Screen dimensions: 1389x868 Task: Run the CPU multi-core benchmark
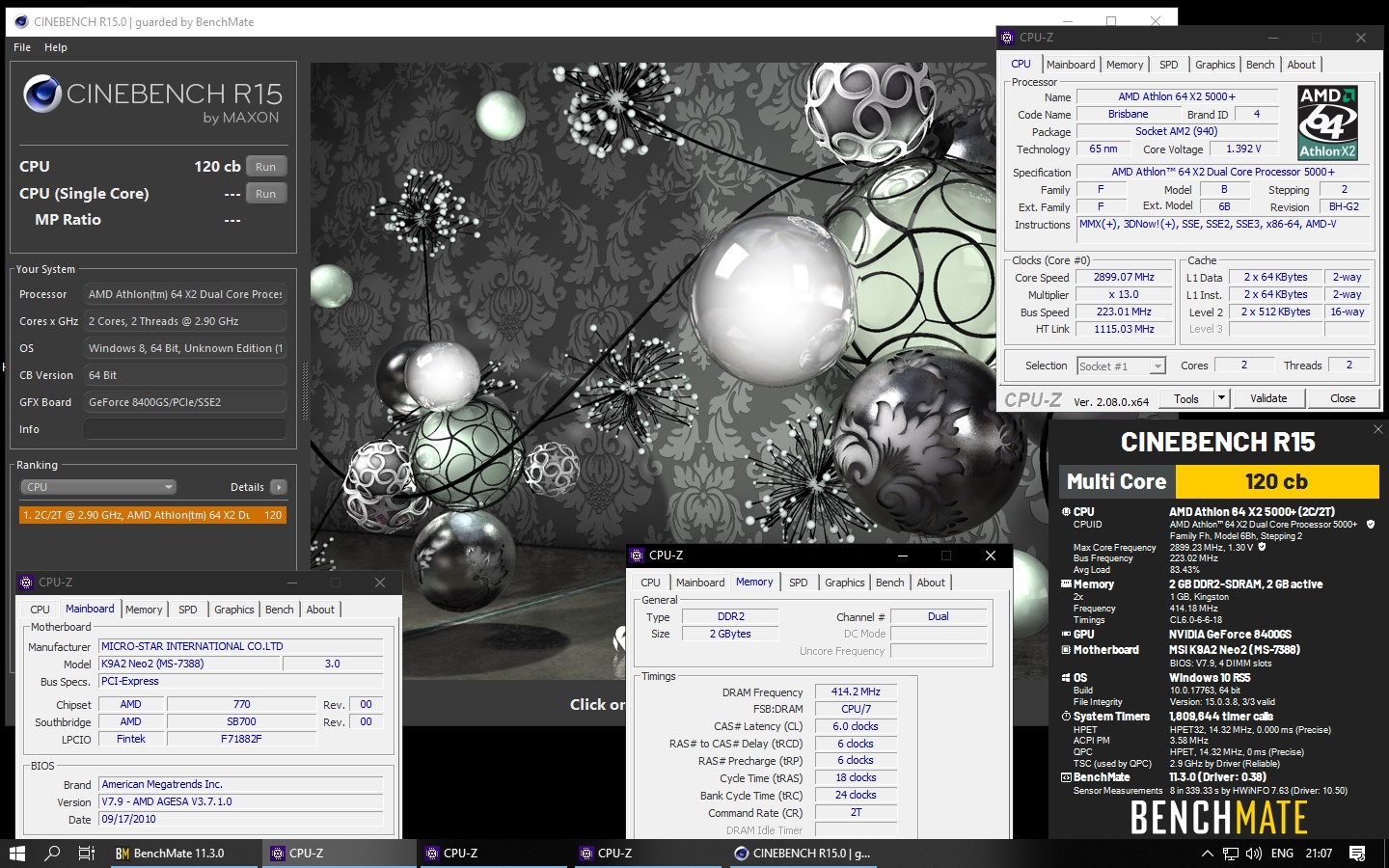[x=266, y=167]
